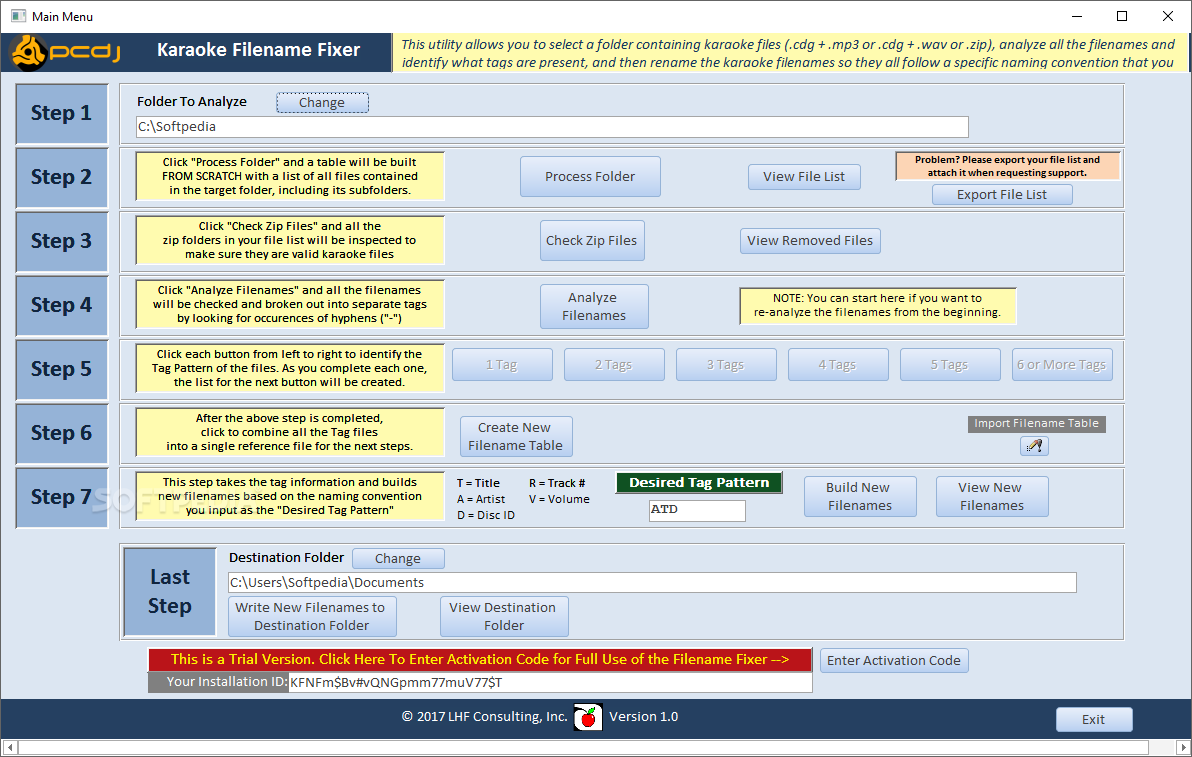This screenshot has width=1192, height=757.
Task: Click the Step 5 label box
Action: 62,369
